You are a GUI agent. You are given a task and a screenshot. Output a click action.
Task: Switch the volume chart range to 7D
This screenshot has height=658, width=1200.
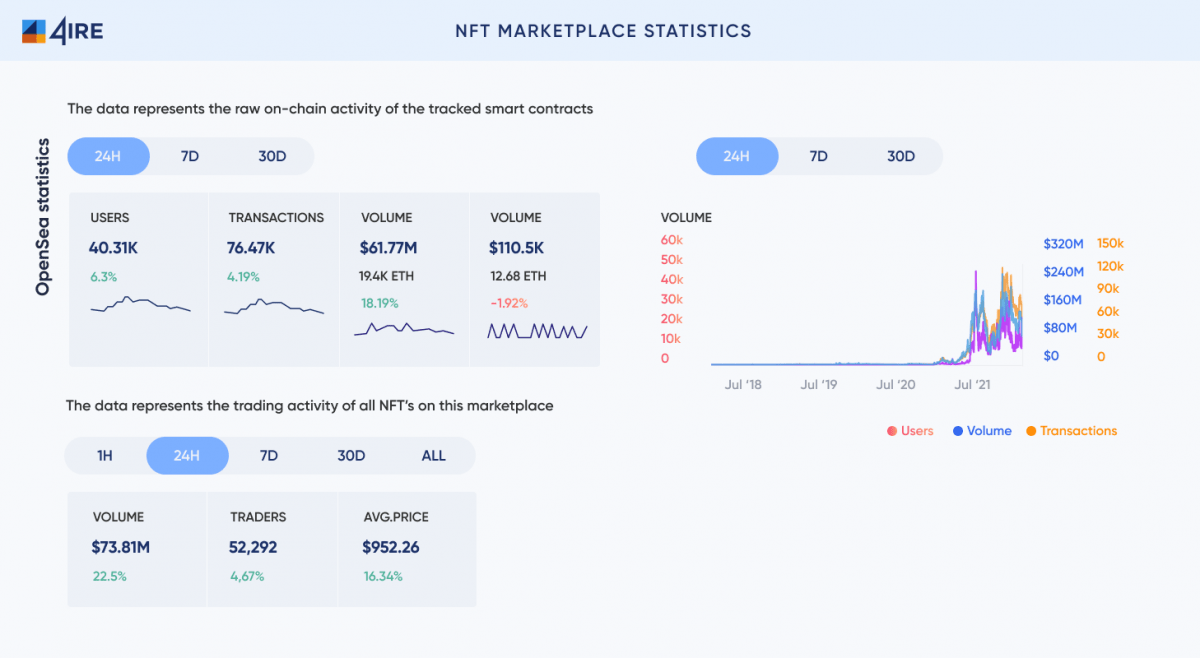coord(818,157)
